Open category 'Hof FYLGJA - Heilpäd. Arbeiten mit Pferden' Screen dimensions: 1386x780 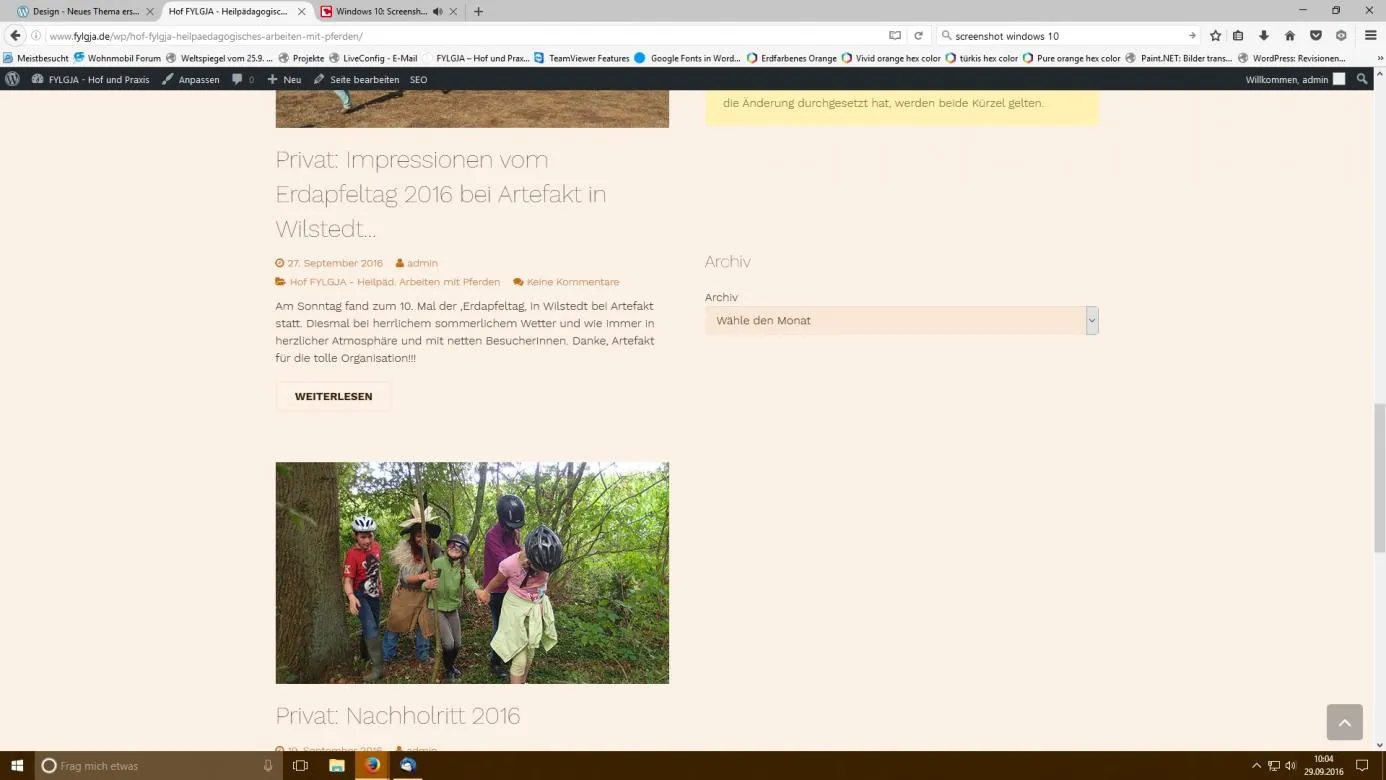click(x=395, y=282)
